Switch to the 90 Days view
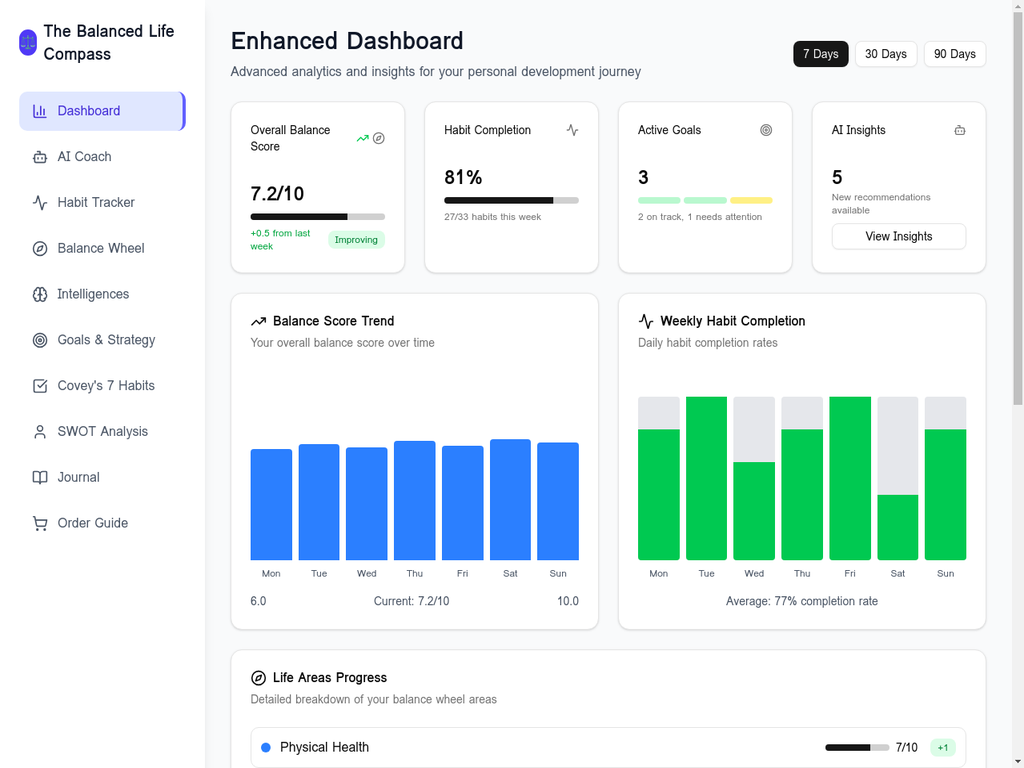The height and width of the screenshot is (768, 1024). (x=954, y=54)
